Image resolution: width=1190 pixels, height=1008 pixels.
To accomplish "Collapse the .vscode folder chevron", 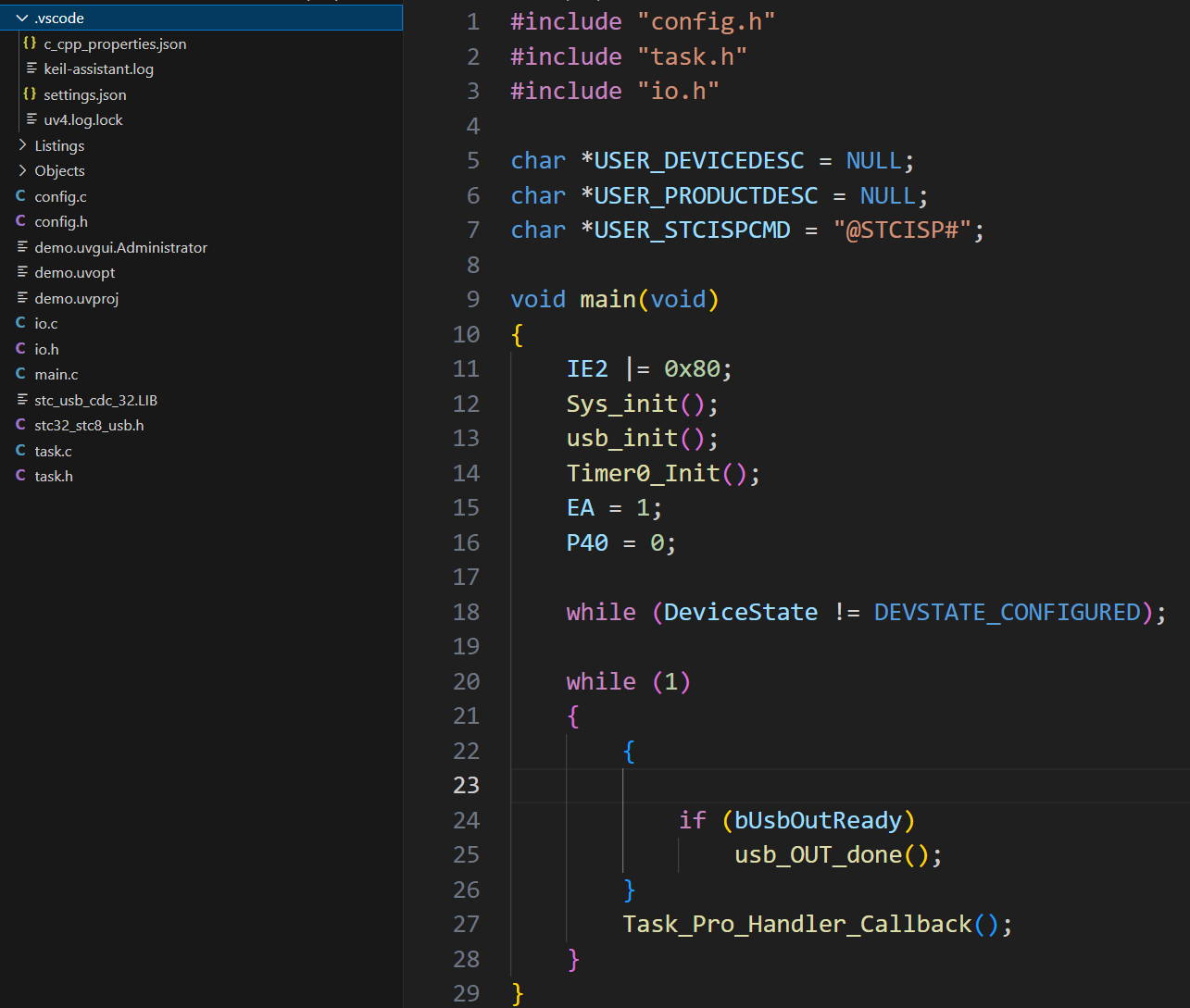I will click(x=22, y=18).
